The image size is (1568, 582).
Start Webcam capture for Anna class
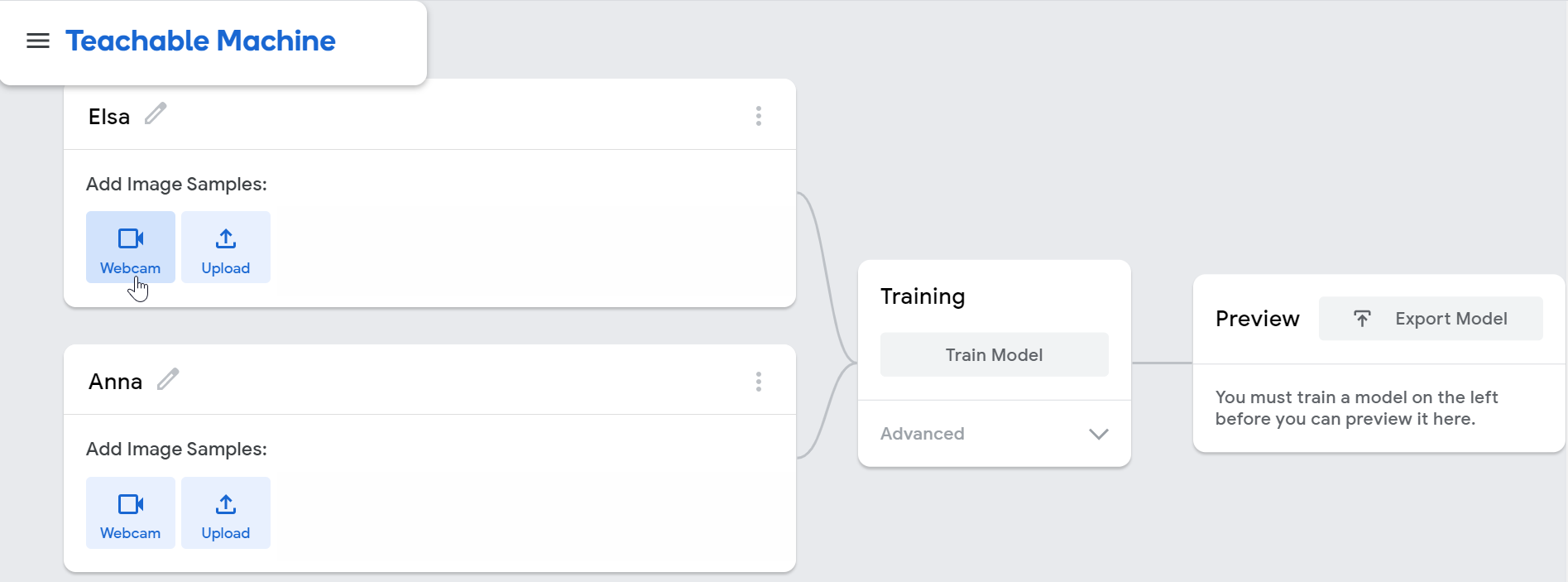(x=131, y=512)
